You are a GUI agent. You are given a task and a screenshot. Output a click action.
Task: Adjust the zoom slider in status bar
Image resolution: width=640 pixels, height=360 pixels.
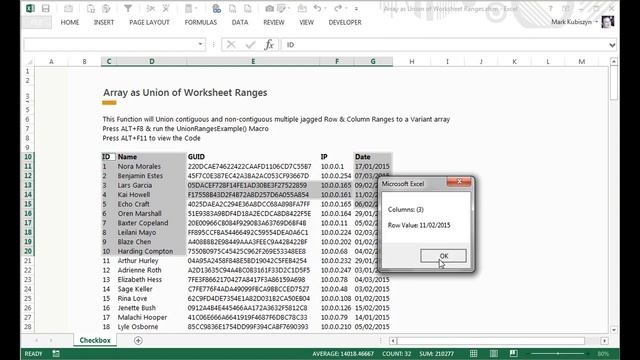click(x=558, y=353)
